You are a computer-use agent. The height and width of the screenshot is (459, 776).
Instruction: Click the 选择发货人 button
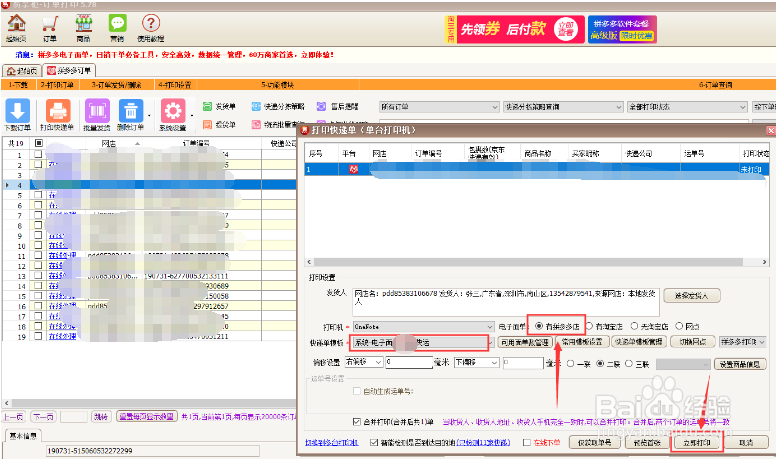tap(691, 296)
